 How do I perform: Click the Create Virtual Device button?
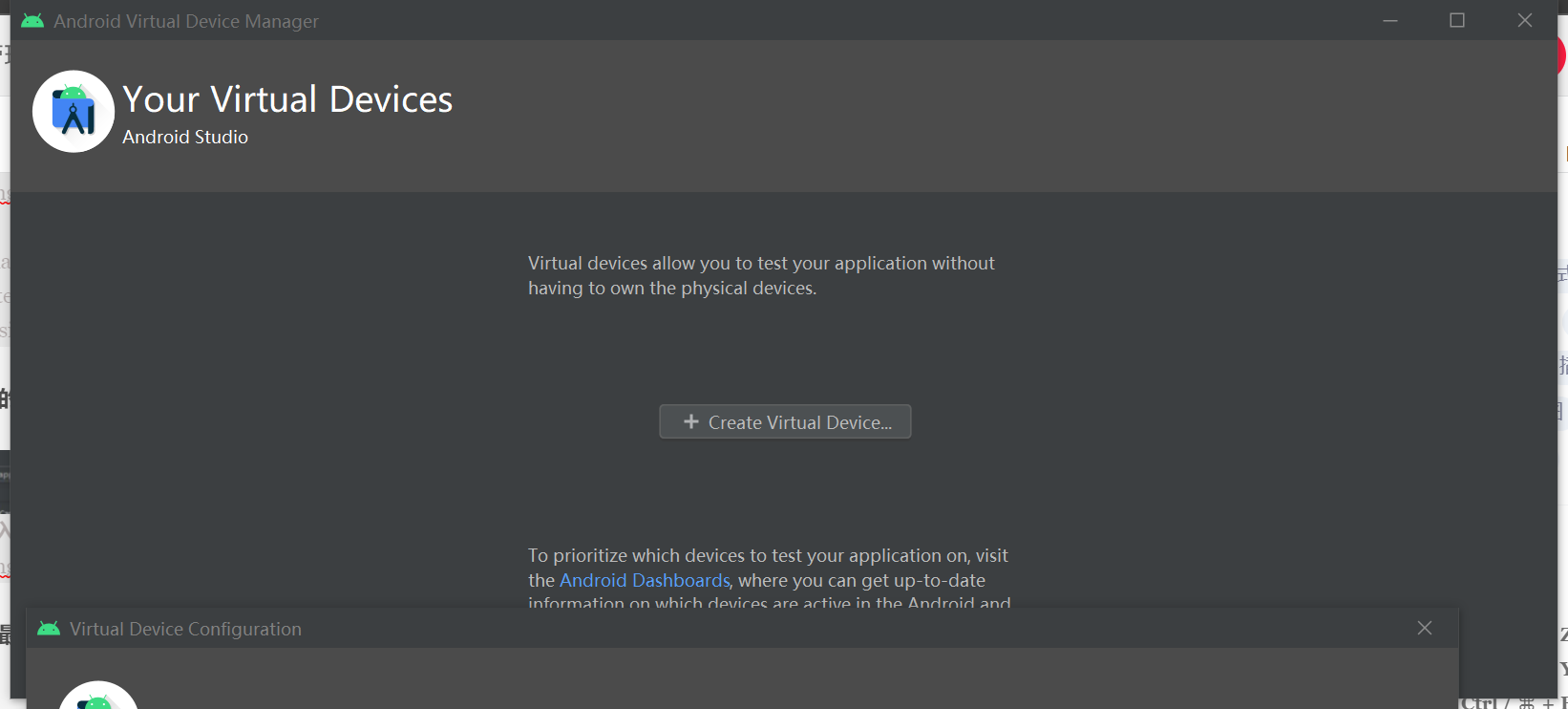pyautogui.click(x=785, y=421)
